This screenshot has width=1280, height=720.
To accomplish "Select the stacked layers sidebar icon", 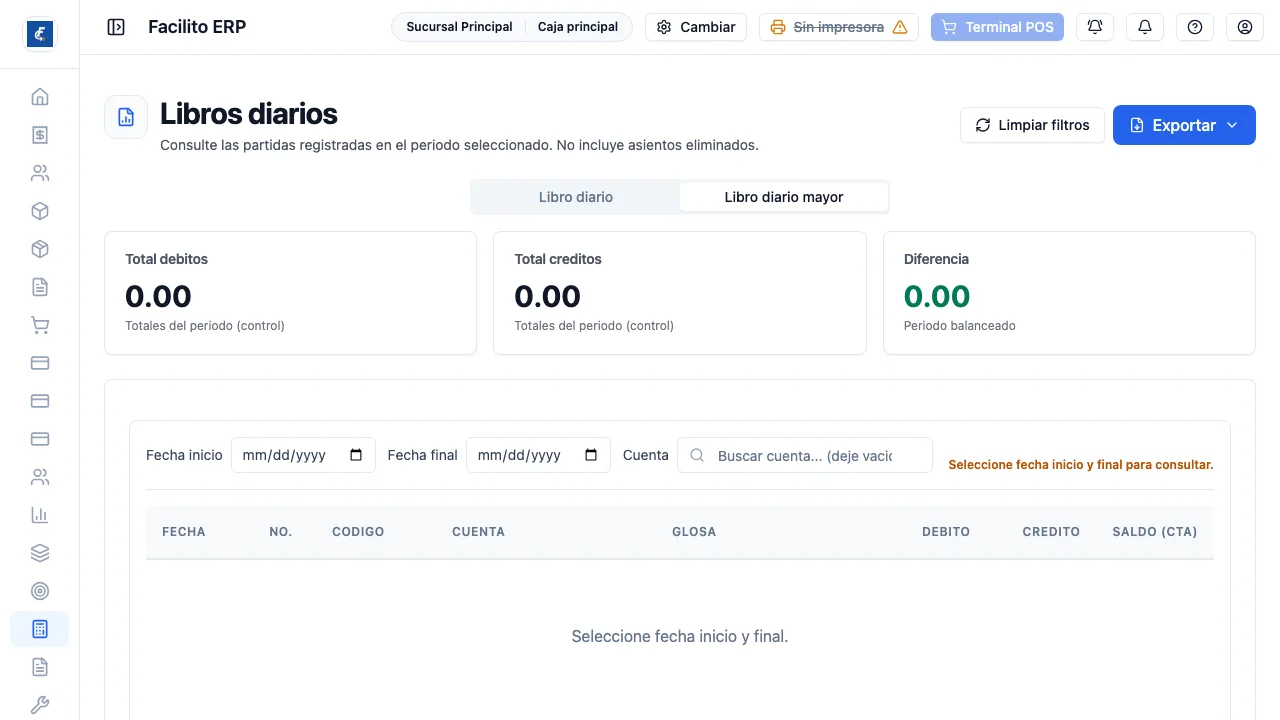I will [x=40, y=553].
